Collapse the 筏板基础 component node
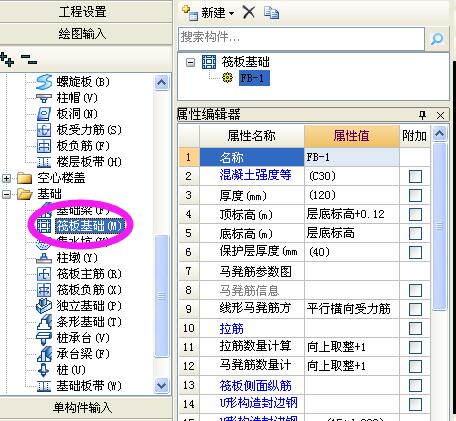Image resolution: width=456 pixels, height=421 pixels. pyautogui.click(x=190, y=62)
